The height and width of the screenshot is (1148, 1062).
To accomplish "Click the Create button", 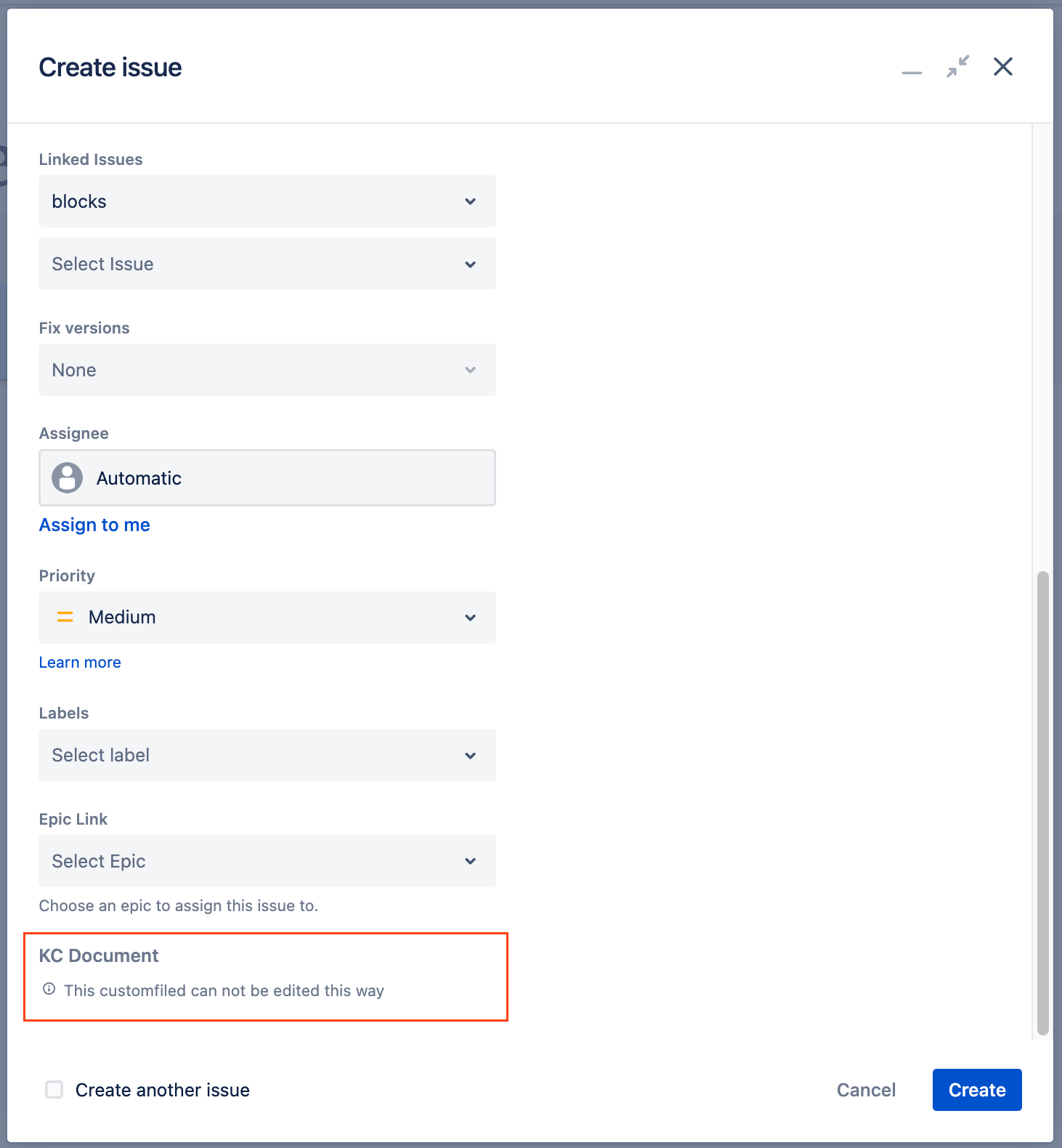I will [x=977, y=1090].
